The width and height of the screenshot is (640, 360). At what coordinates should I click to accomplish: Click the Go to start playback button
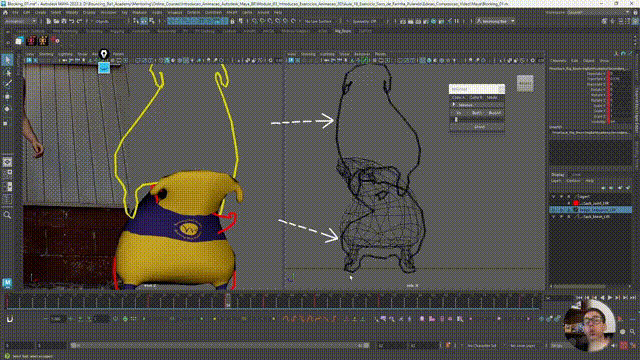580,298
